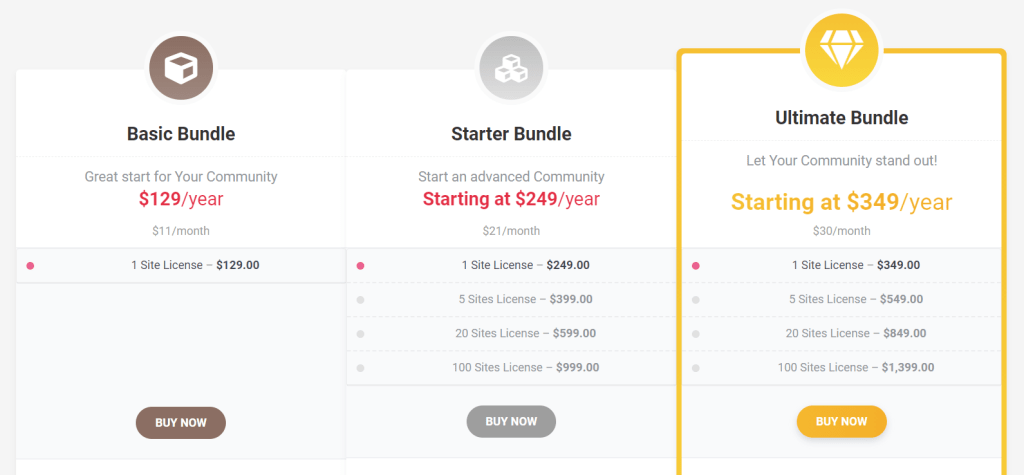Click the brown Buy Now button for Basic Bundle

181,423
